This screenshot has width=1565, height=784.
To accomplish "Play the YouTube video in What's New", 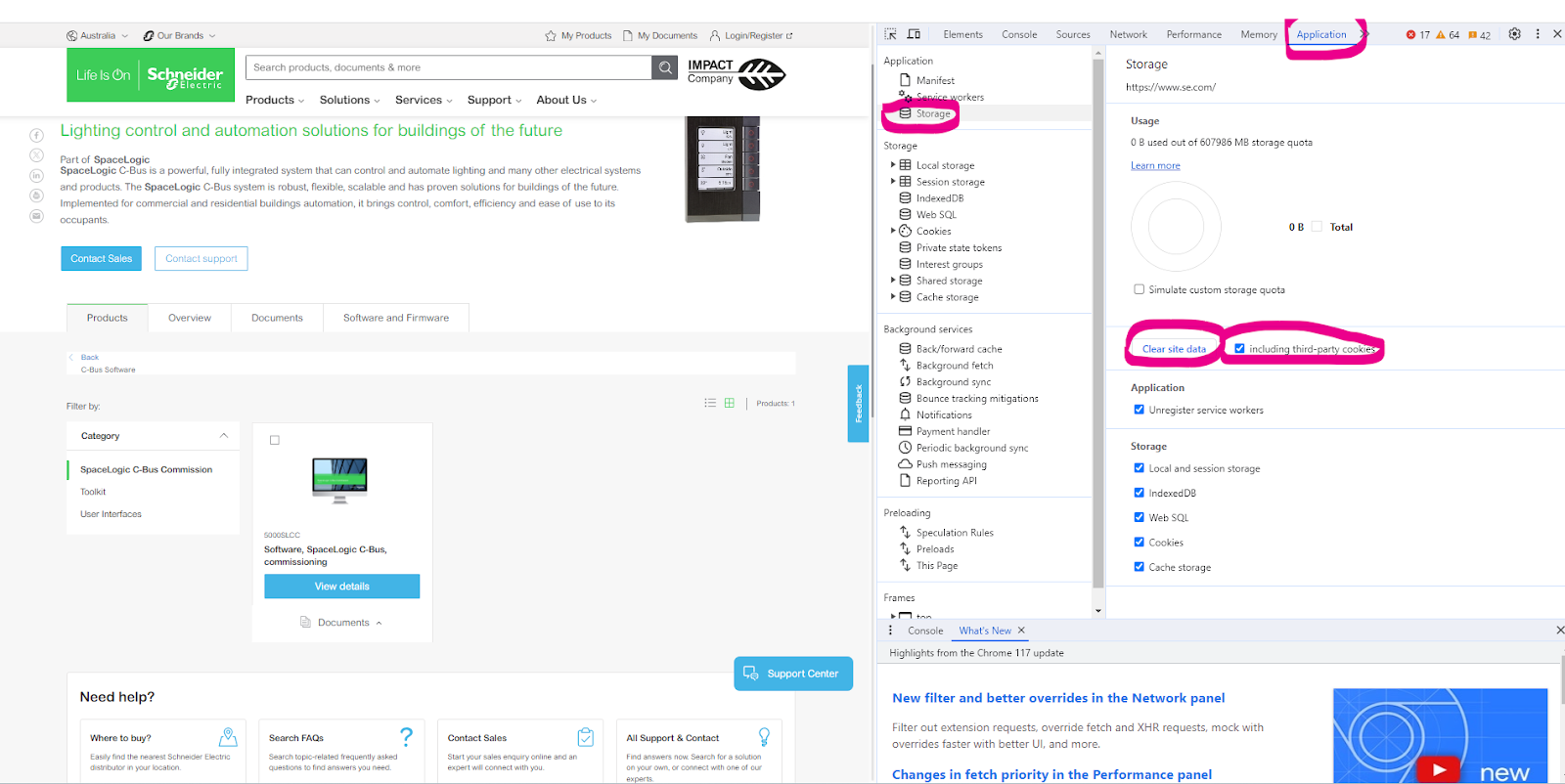I will (1439, 769).
